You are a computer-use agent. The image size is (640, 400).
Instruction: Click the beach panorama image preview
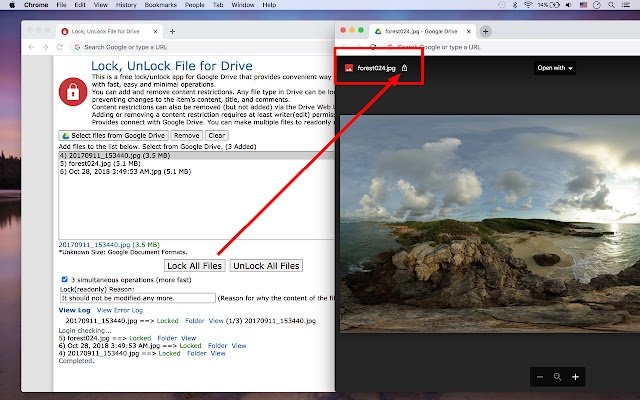(x=490, y=224)
